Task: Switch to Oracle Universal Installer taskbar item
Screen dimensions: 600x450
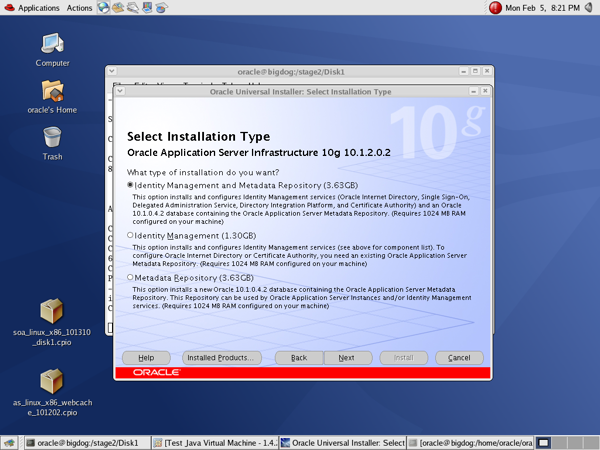Action: 342,443
